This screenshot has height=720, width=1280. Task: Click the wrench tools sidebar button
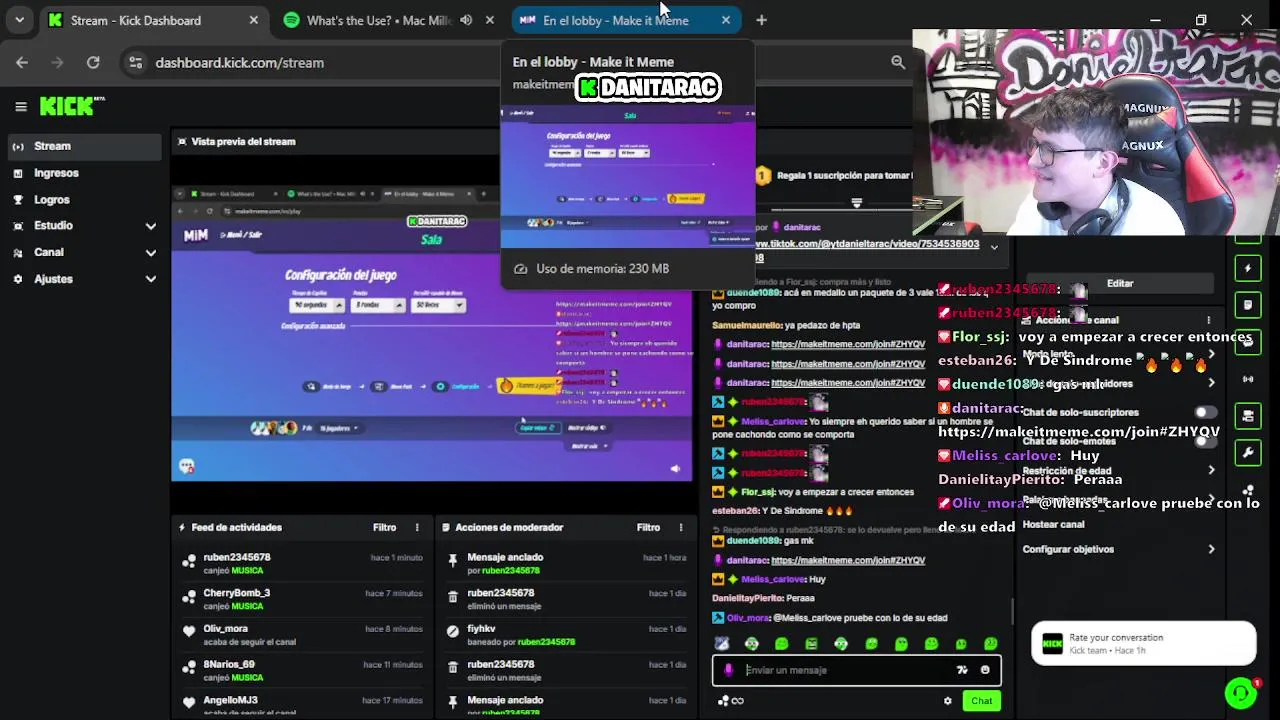click(x=1248, y=453)
